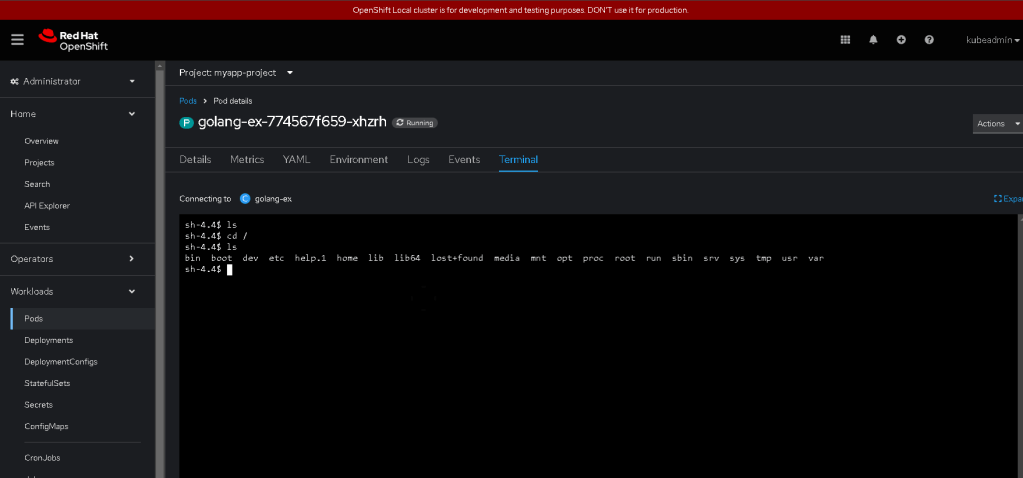Image resolution: width=1023 pixels, height=478 pixels.
Task: Select the Terminal tab
Action: click(x=518, y=160)
